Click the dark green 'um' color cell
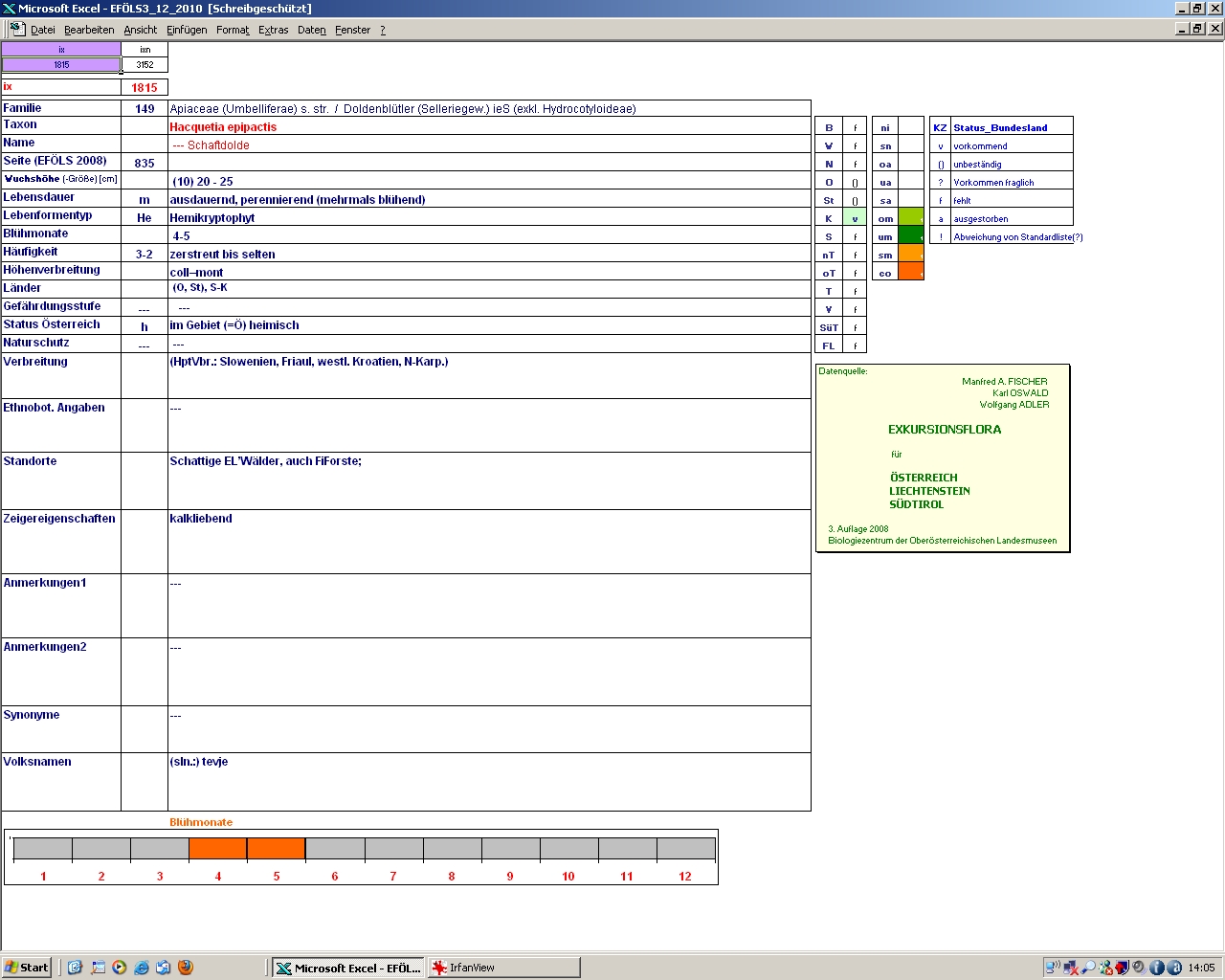The image size is (1225, 980). [911, 236]
